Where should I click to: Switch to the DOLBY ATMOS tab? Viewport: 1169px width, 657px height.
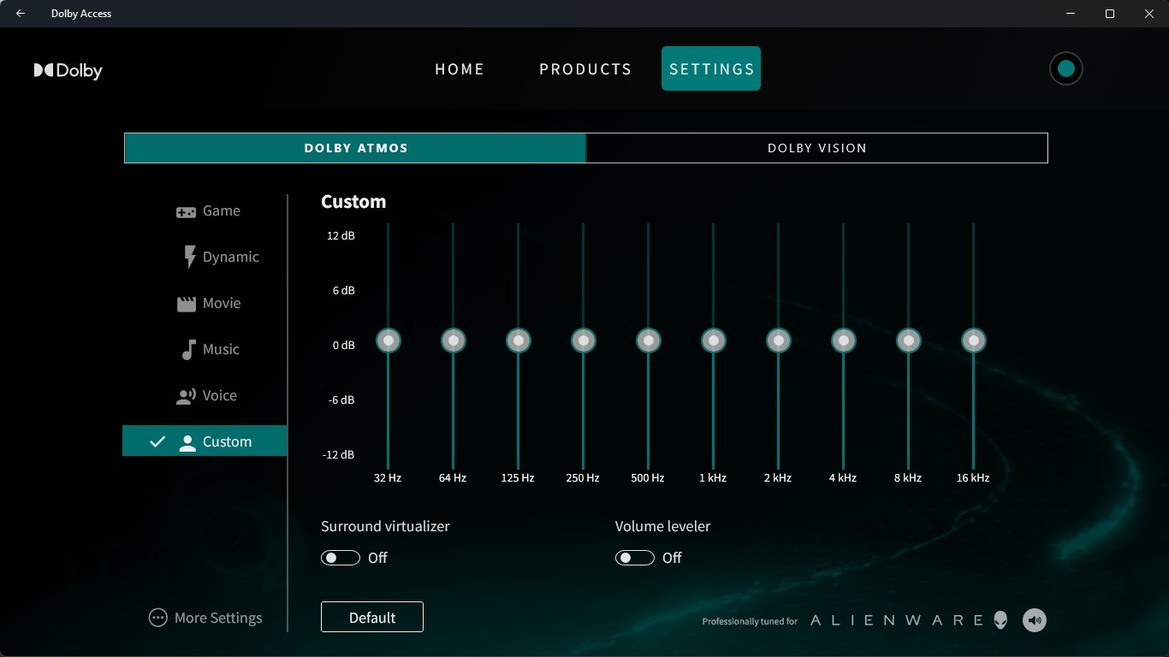(356, 148)
